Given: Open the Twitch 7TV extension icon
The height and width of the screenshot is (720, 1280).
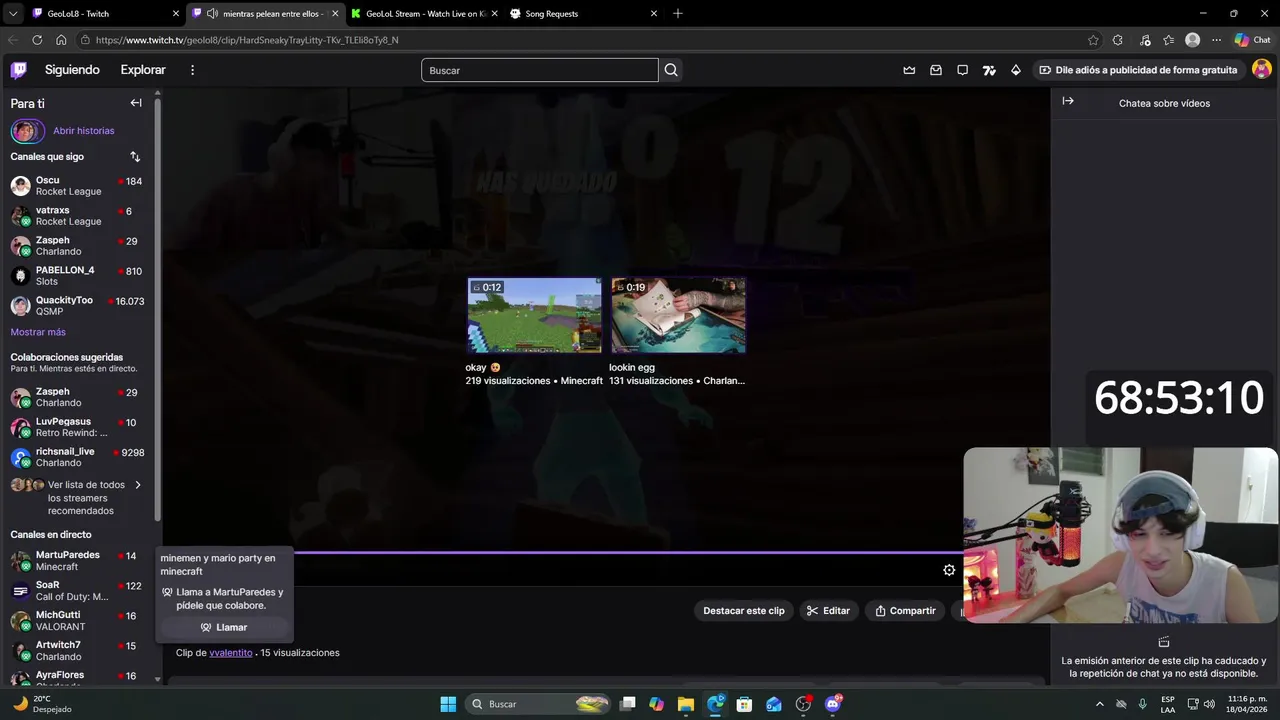Looking at the screenshot, I should 989,70.
